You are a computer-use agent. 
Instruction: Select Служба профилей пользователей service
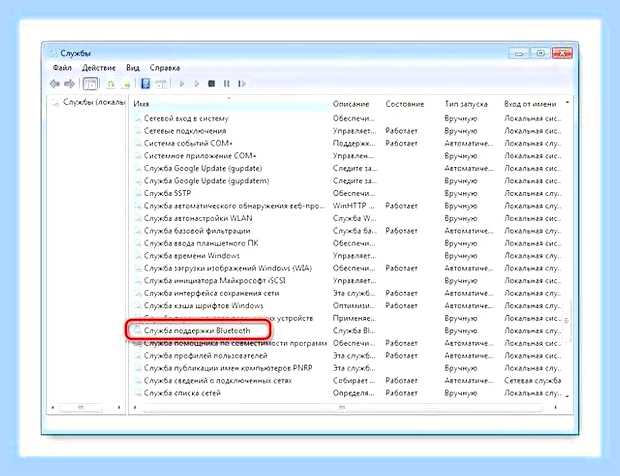click(x=206, y=356)
